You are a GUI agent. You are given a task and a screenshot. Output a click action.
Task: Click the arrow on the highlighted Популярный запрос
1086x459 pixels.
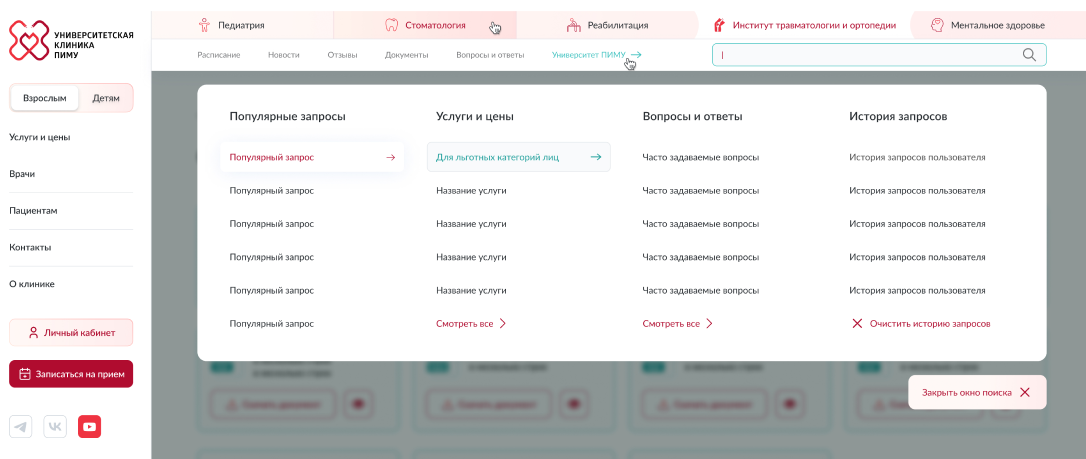(391, 157)
